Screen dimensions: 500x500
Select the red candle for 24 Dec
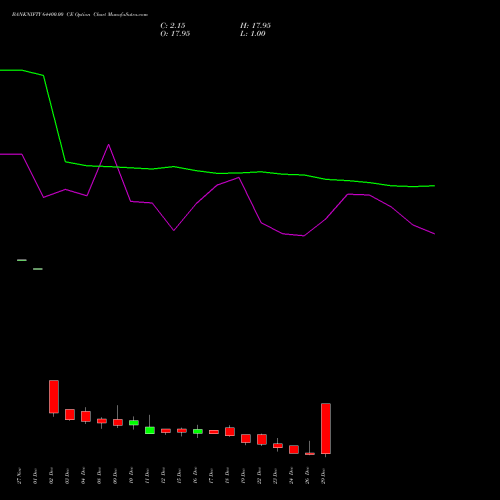[x=294, y=449]
